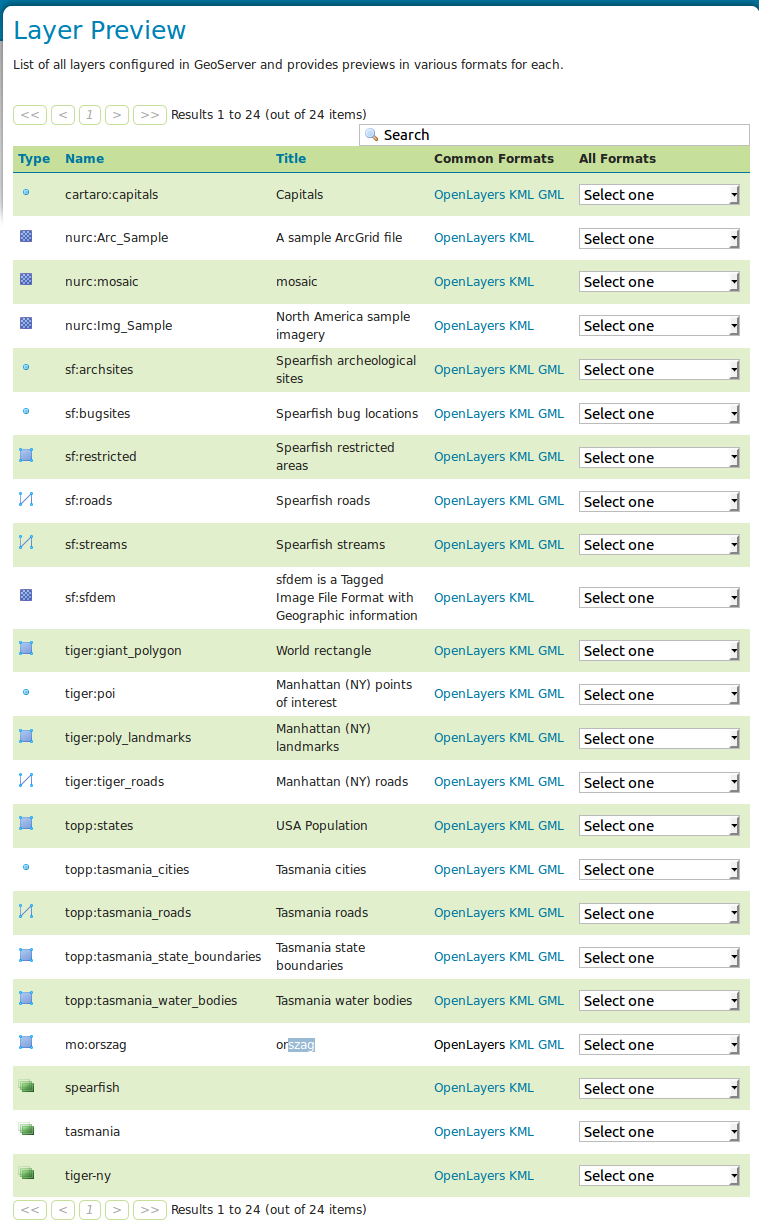Viewport: 759px width, 1229px height.
Task: Click the polygon icon for mo:orszag
Action: coord(26,1042)
